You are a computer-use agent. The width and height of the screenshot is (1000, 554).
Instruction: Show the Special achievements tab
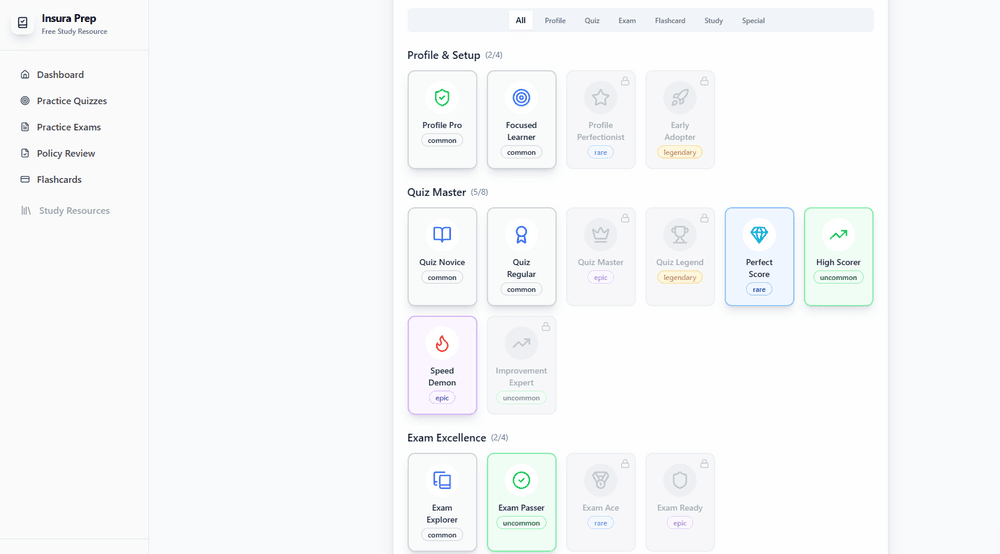pos(753,20)
